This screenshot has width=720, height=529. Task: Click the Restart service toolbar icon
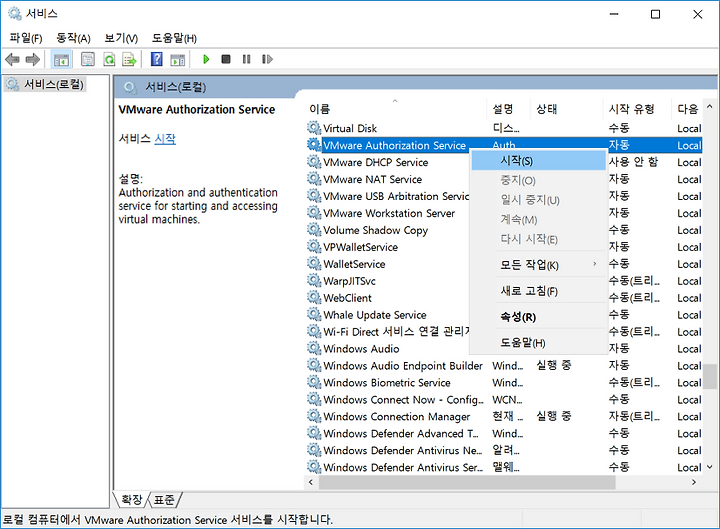(267, 59)
